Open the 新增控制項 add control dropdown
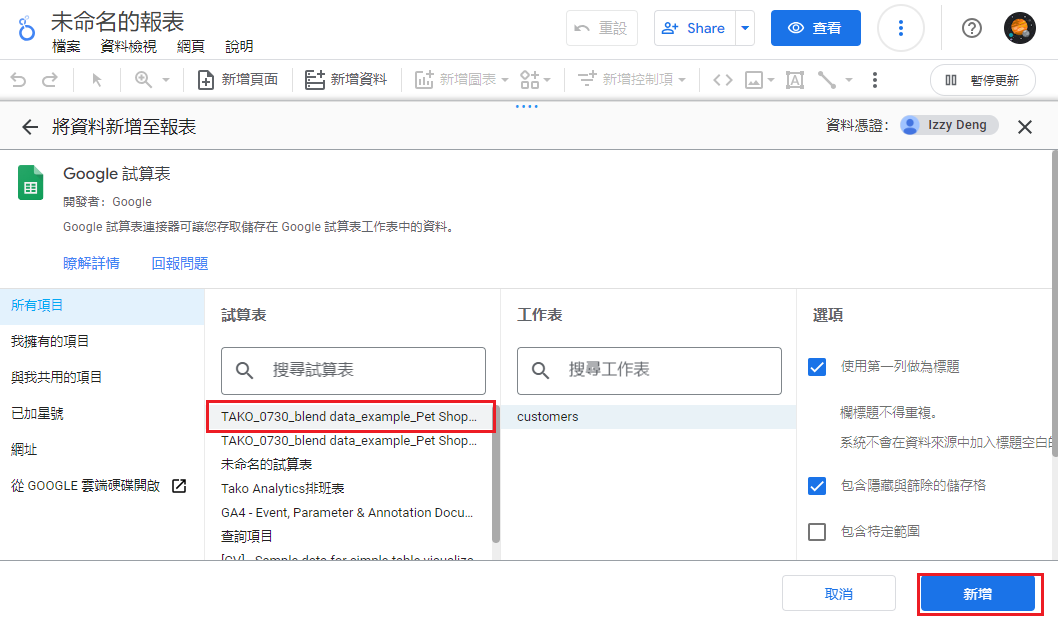This screenshot has width=1058, height=621. [632, 80]
